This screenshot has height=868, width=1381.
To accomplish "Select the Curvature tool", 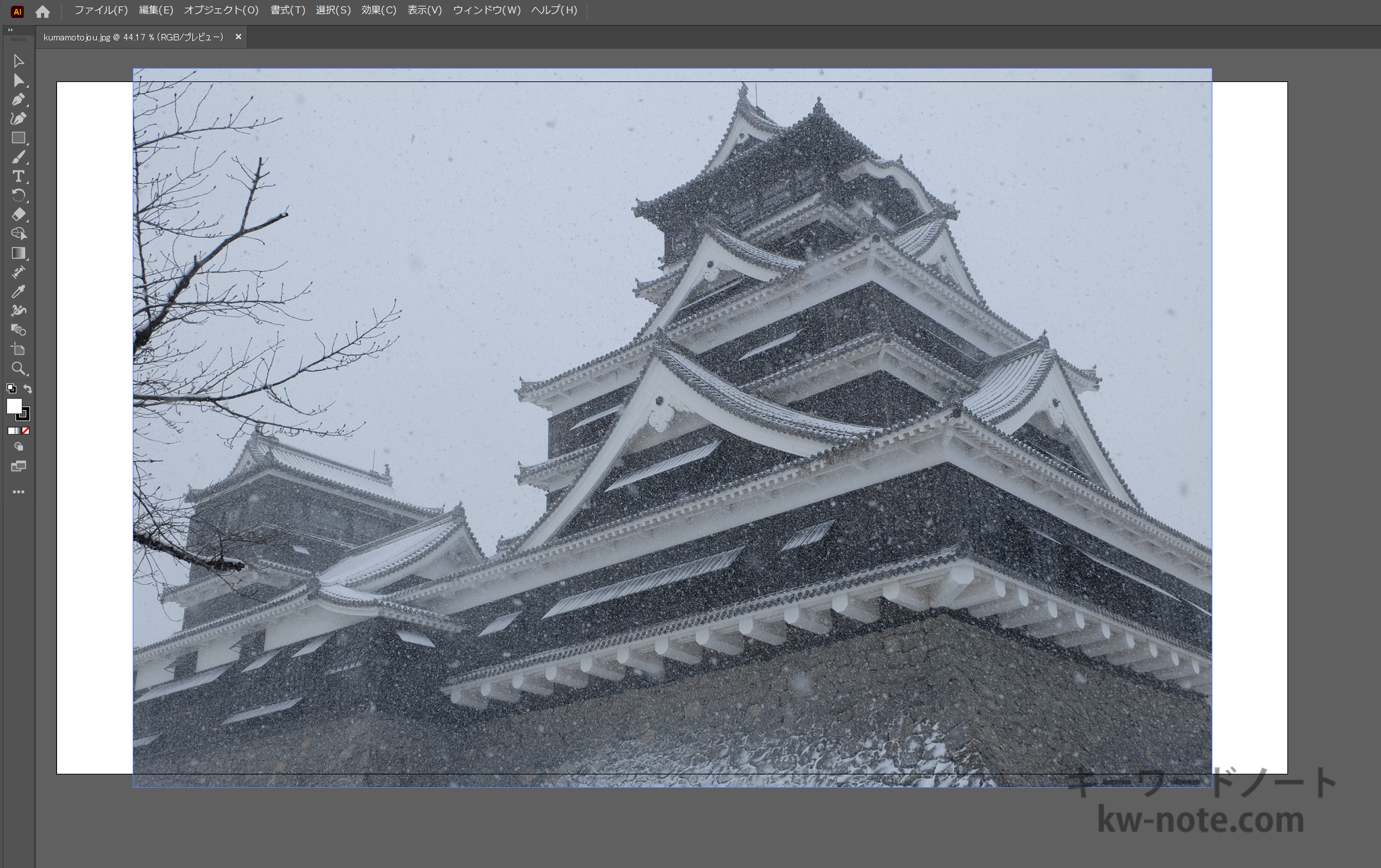I will (18, 119).
